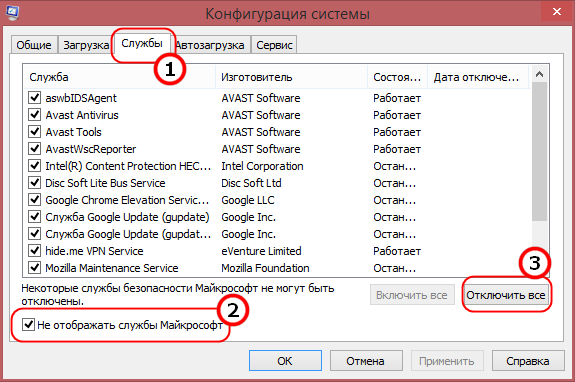Click the system configuration title bar icon
This screenshot has height=382, width=575.
[x=12, y=12]
